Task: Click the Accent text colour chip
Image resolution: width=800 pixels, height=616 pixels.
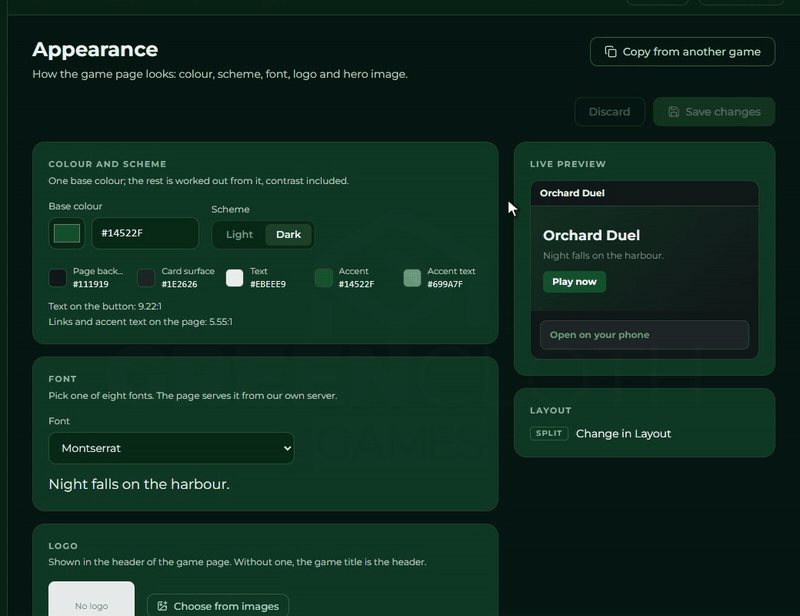Action: [x=412, y=278]
